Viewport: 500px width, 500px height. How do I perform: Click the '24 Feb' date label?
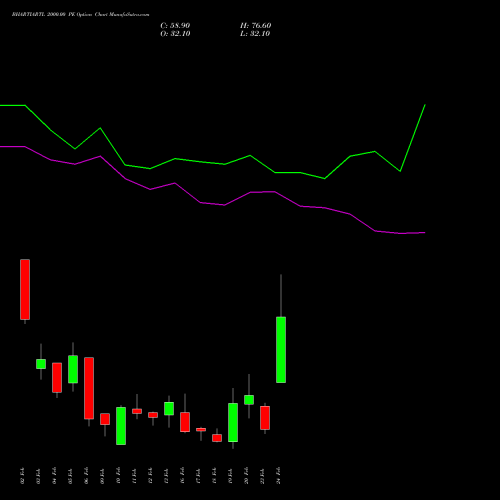pyautogui.click(x=278, y=476)
